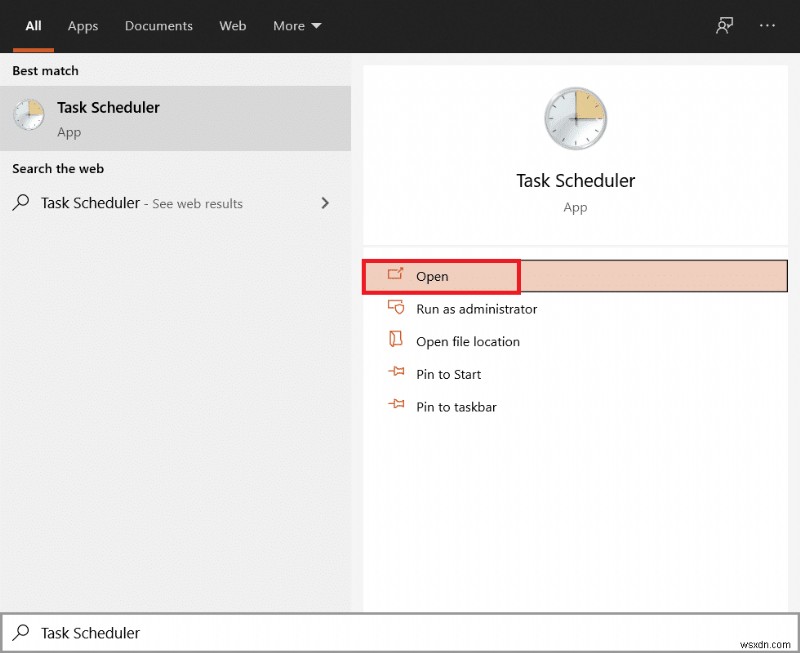Click the Task Scheduler search input box

400,632
